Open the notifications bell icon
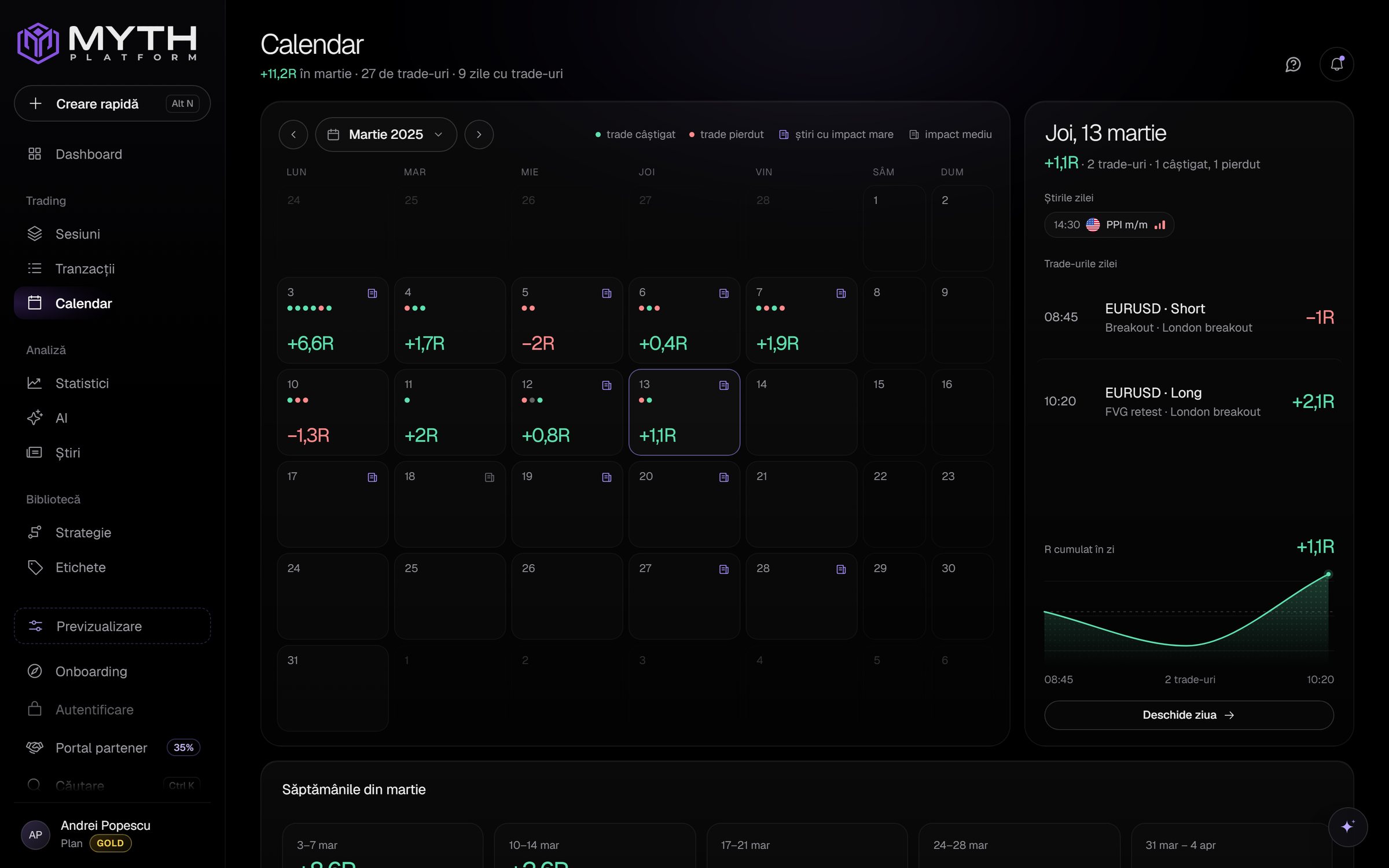 [x=1336, y=64]
